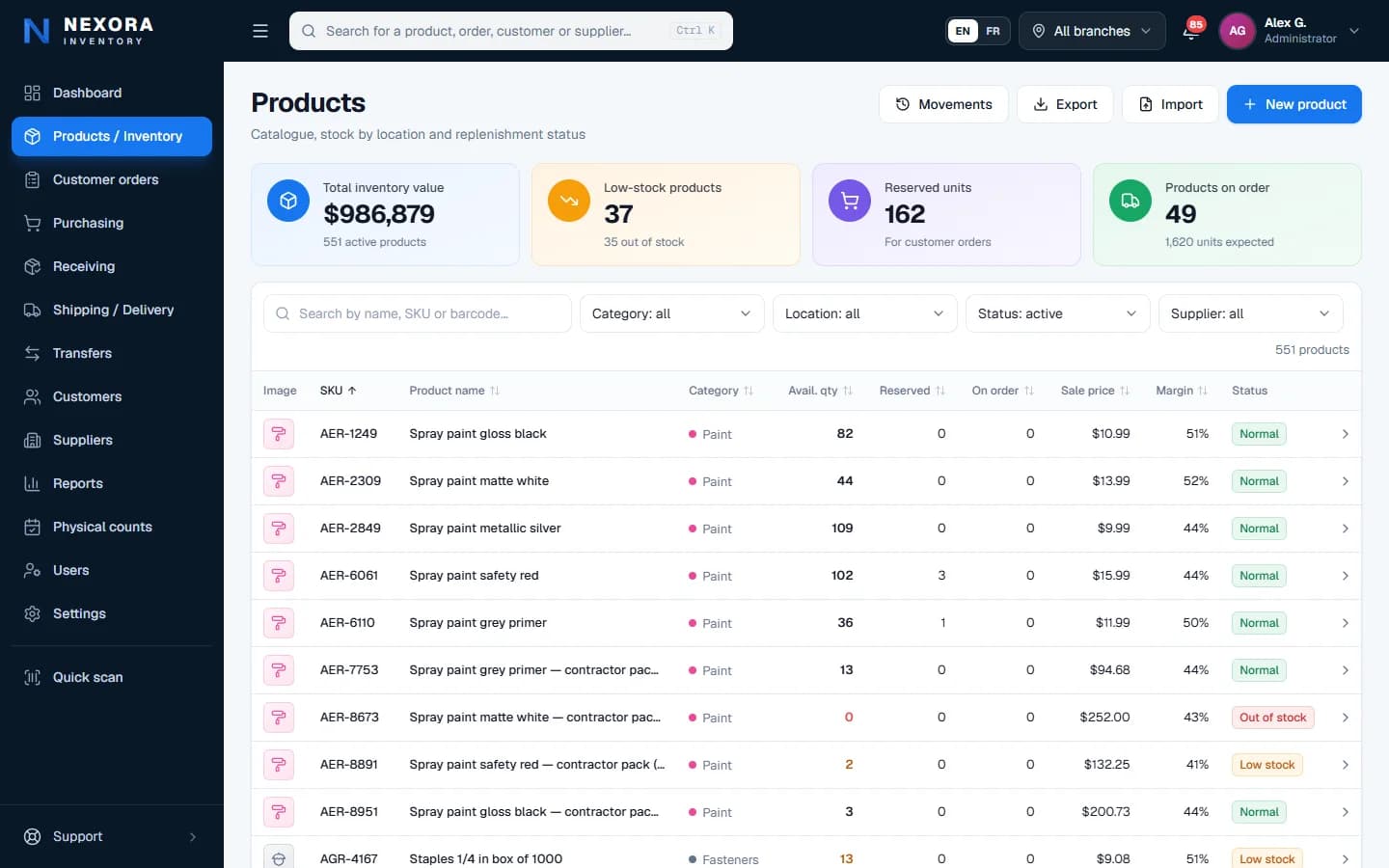Switch language to EN
Viewport: 1389px width, 868px height.
click(x=963, y=31)
